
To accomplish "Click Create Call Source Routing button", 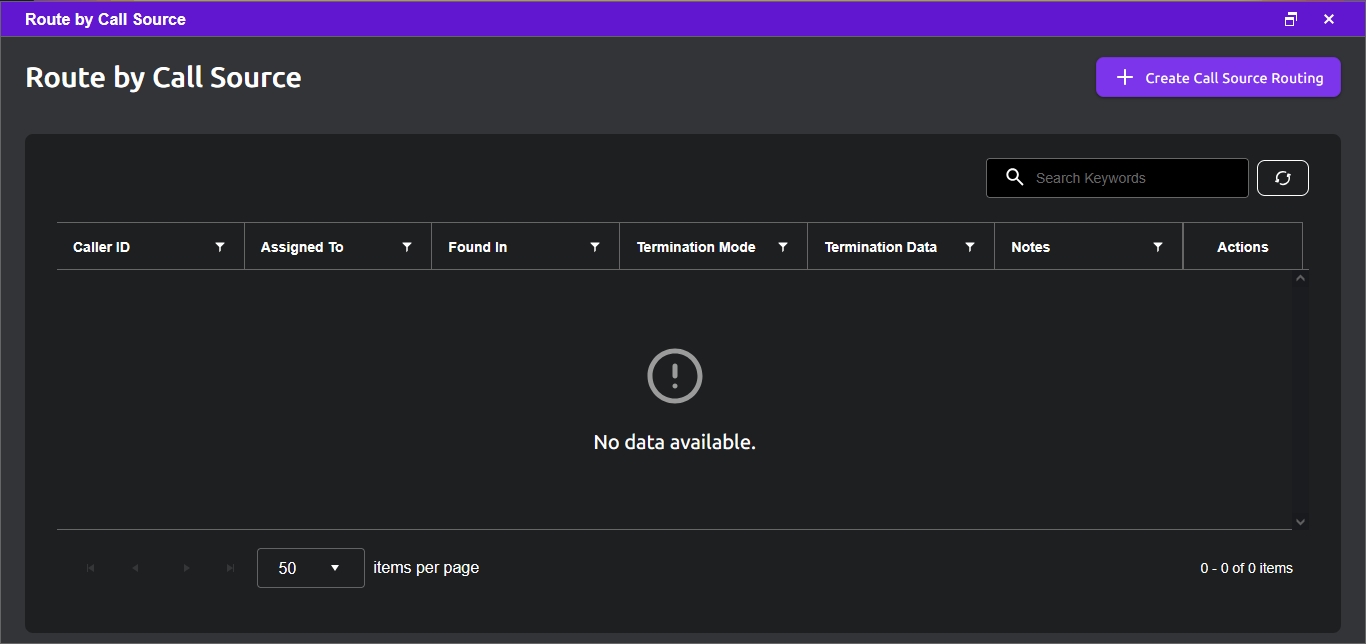I will click(x=1218, y=77).
